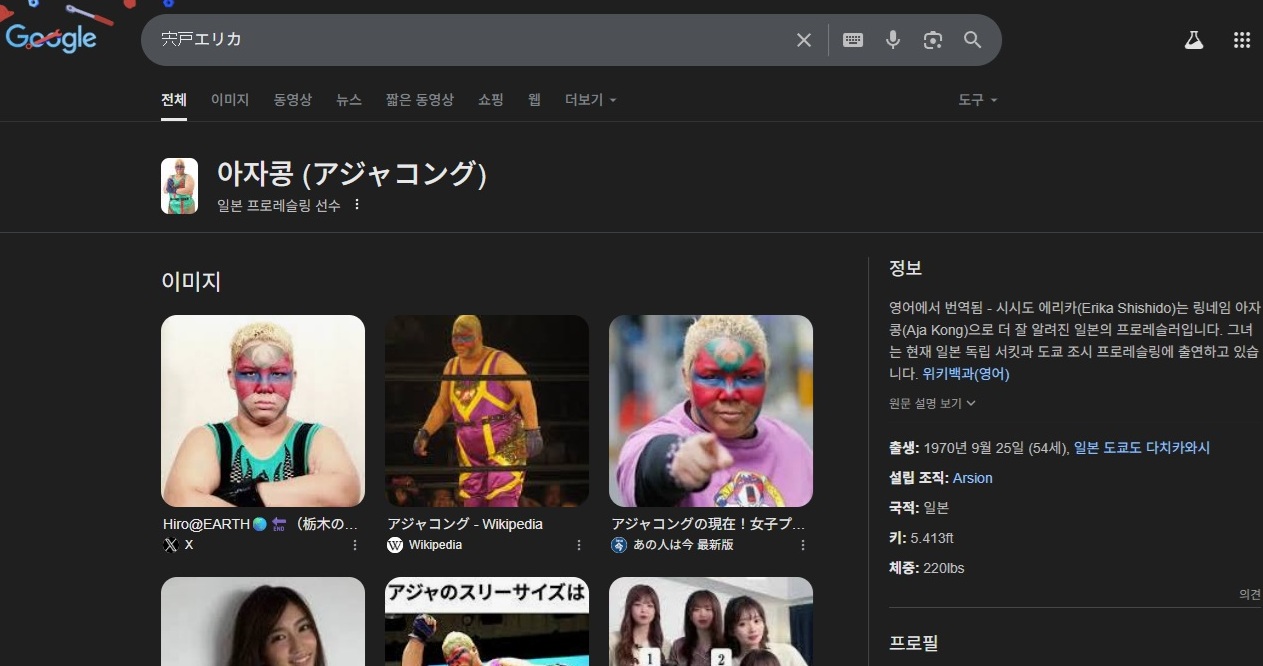Open the Aja Kong profile thumbnail in header
Screen dimensions: 1263x666
[179, 186]
